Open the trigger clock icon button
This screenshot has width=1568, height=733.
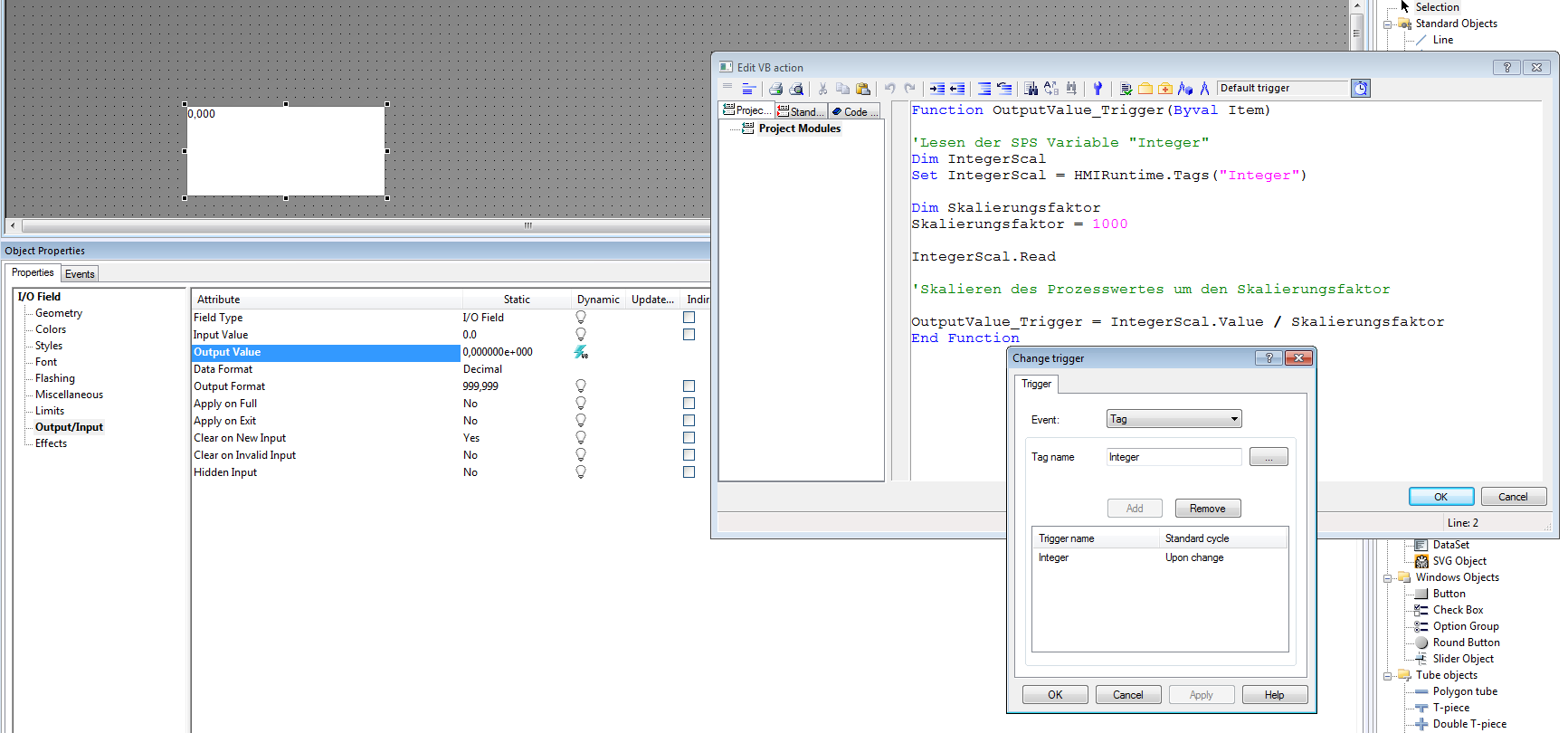[1360, 88]
